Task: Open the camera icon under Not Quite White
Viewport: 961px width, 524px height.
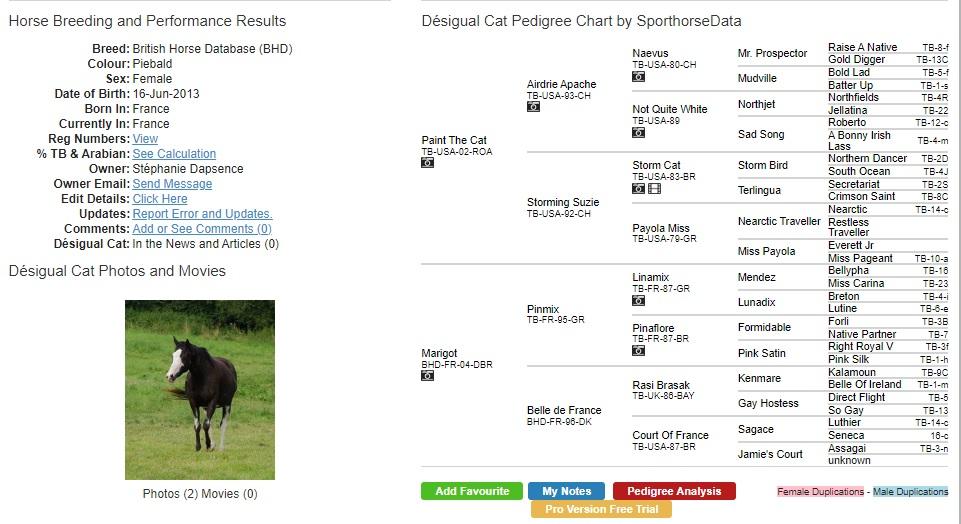Action: (639, 132)
